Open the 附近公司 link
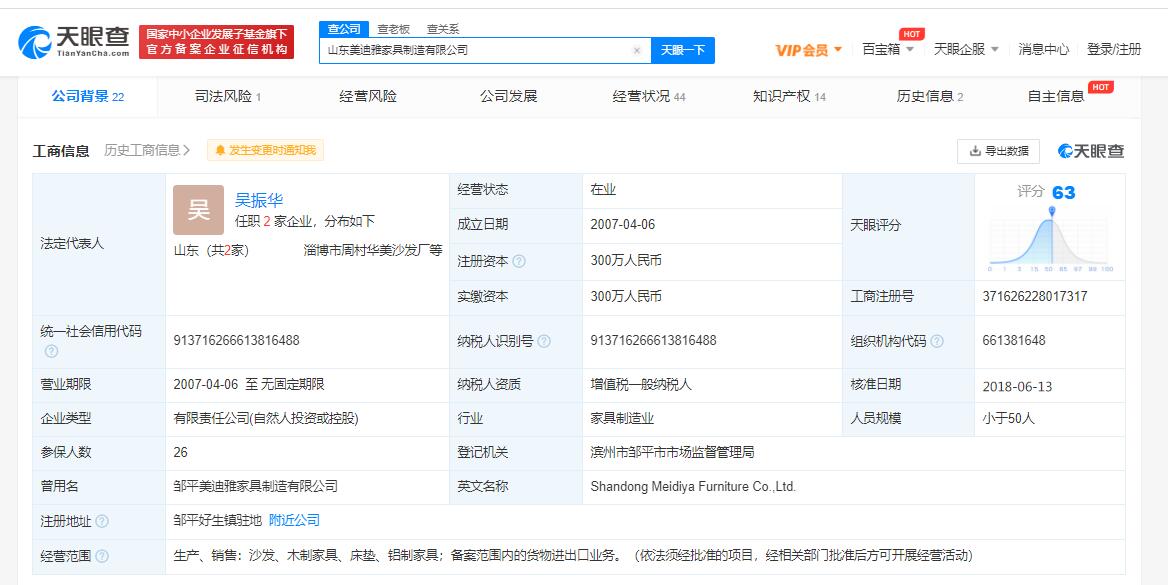Image resolution: width=1168 pixels, height=585 pixels. pos(294,520)
